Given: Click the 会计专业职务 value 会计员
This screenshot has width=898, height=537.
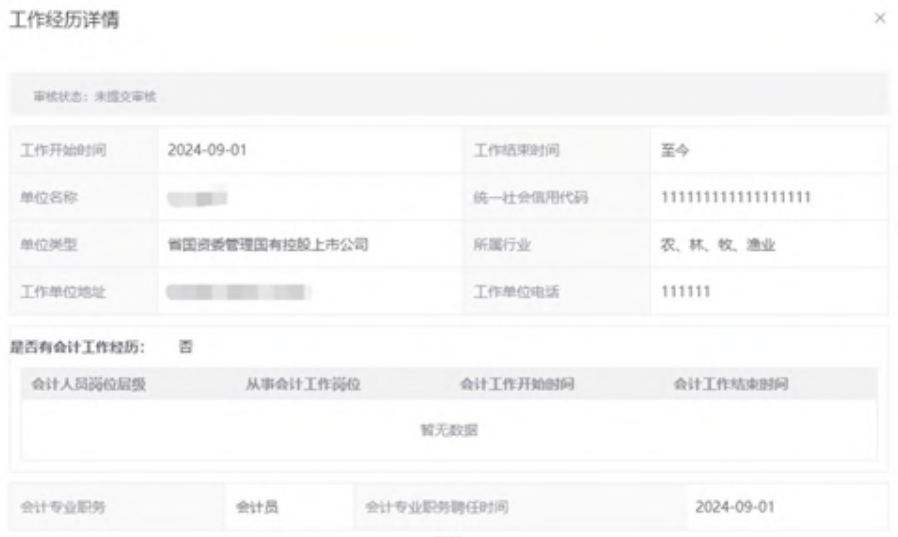Looking at the screenshot, I should click(256, 507).
